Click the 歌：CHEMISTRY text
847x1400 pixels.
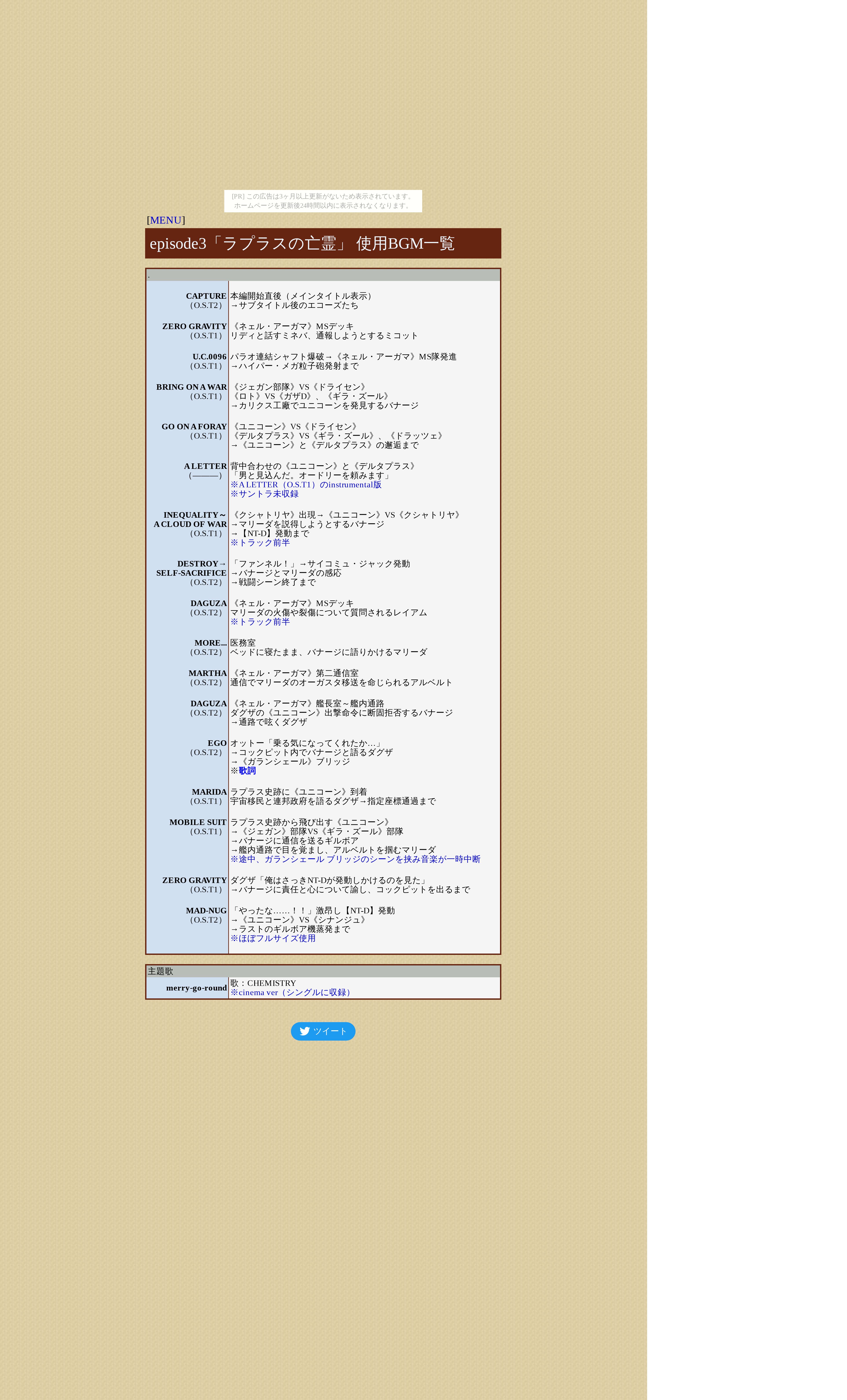263,983
